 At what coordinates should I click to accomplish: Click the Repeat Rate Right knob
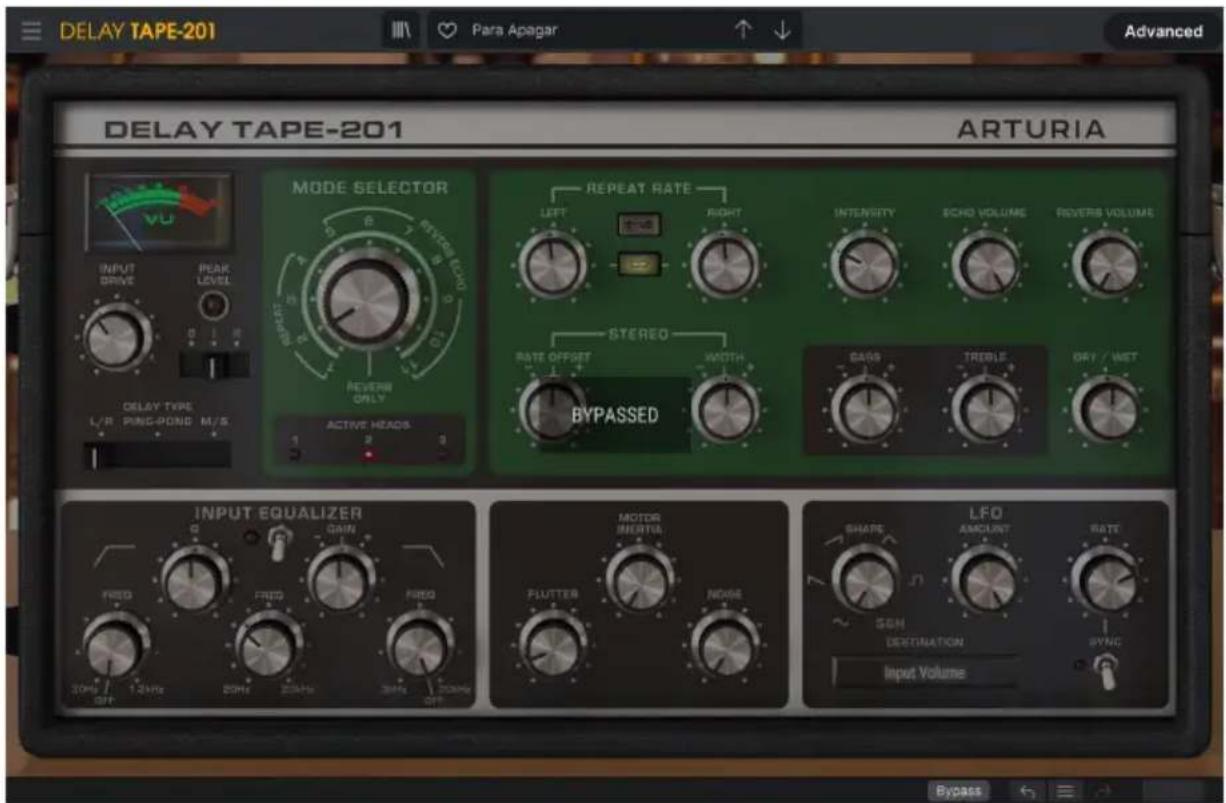[725, 267]
